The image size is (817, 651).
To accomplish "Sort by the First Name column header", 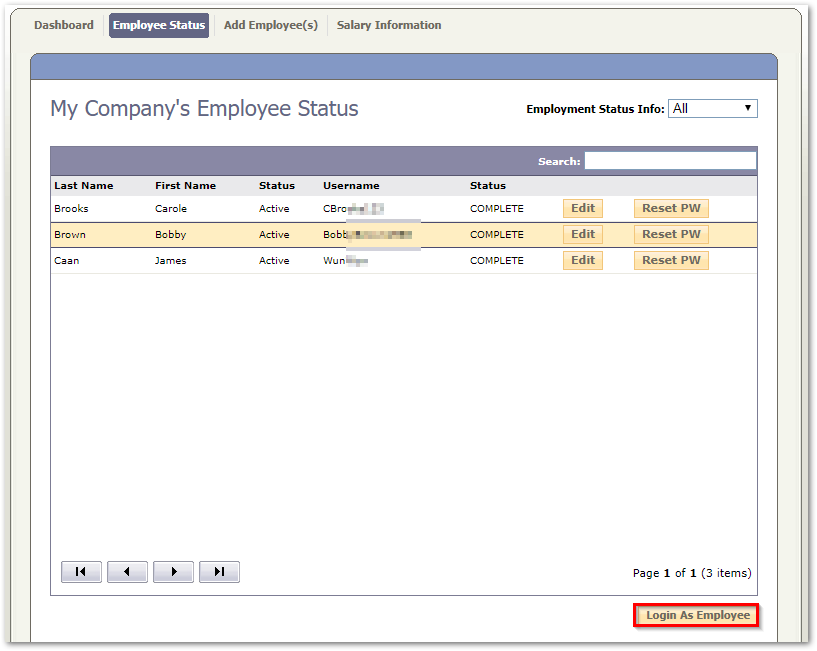I will 185,186.
